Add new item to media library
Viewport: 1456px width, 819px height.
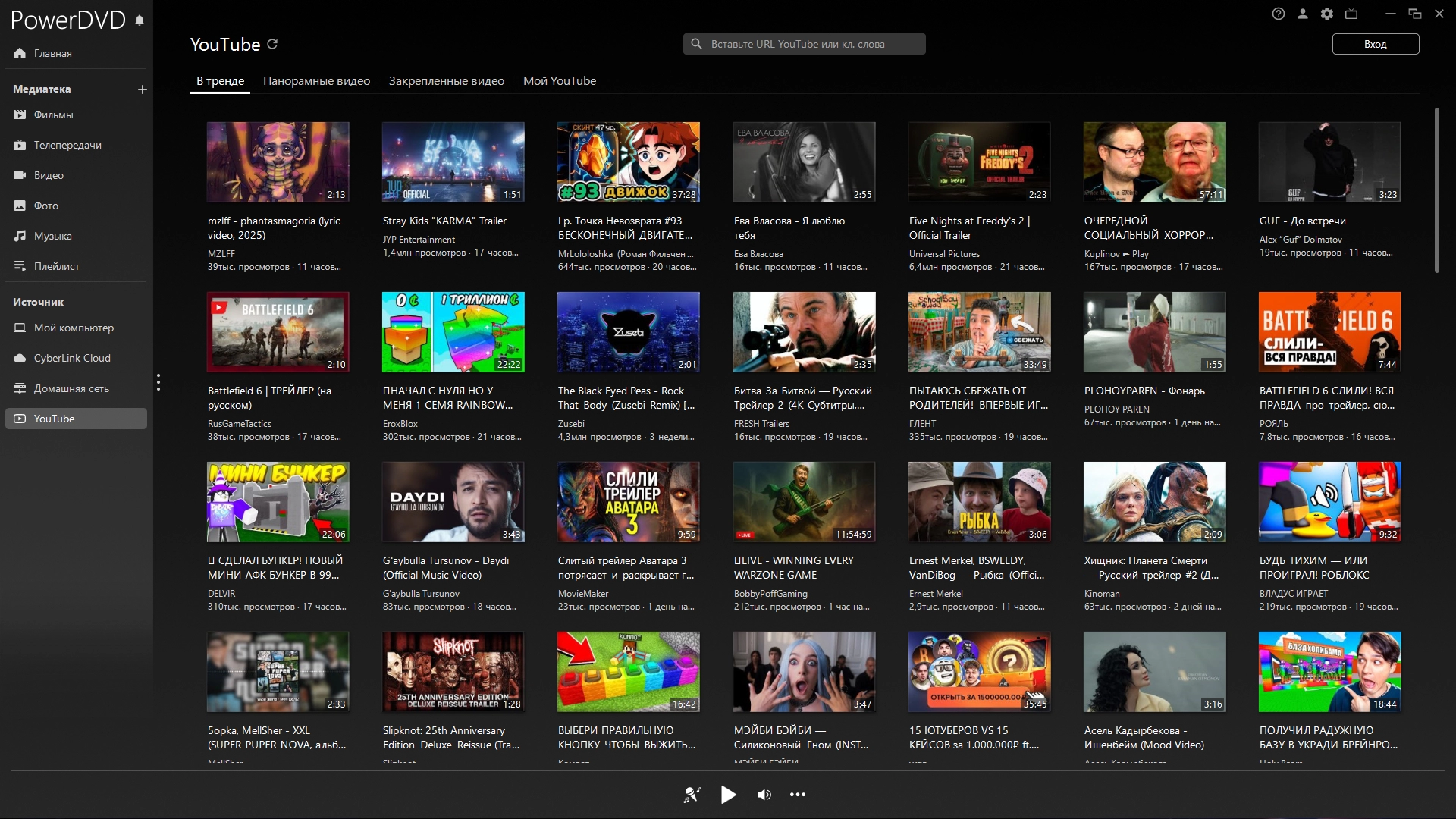(x=142, y=89)
